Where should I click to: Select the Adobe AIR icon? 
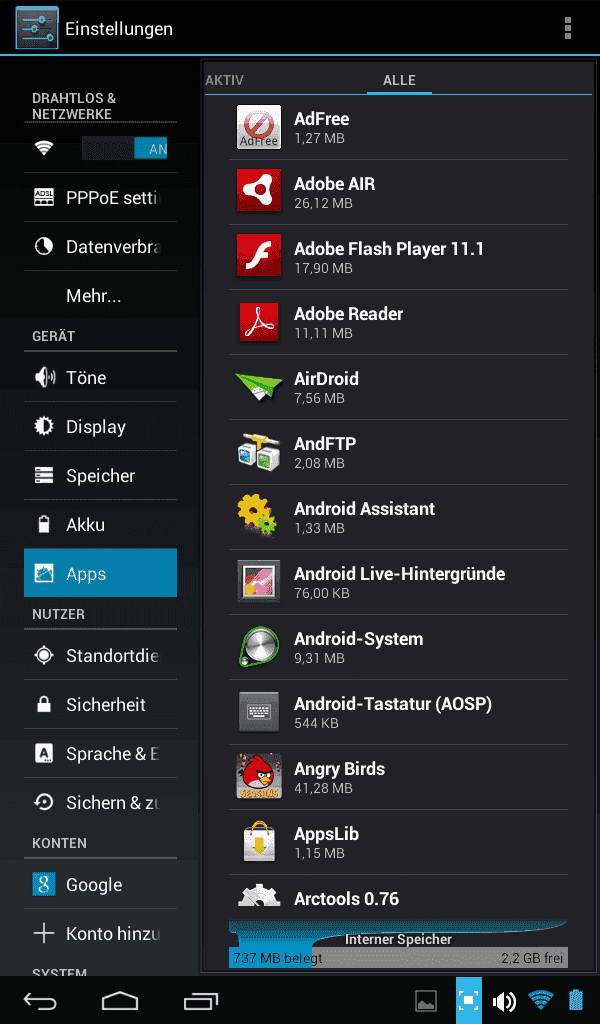[259, 192]
